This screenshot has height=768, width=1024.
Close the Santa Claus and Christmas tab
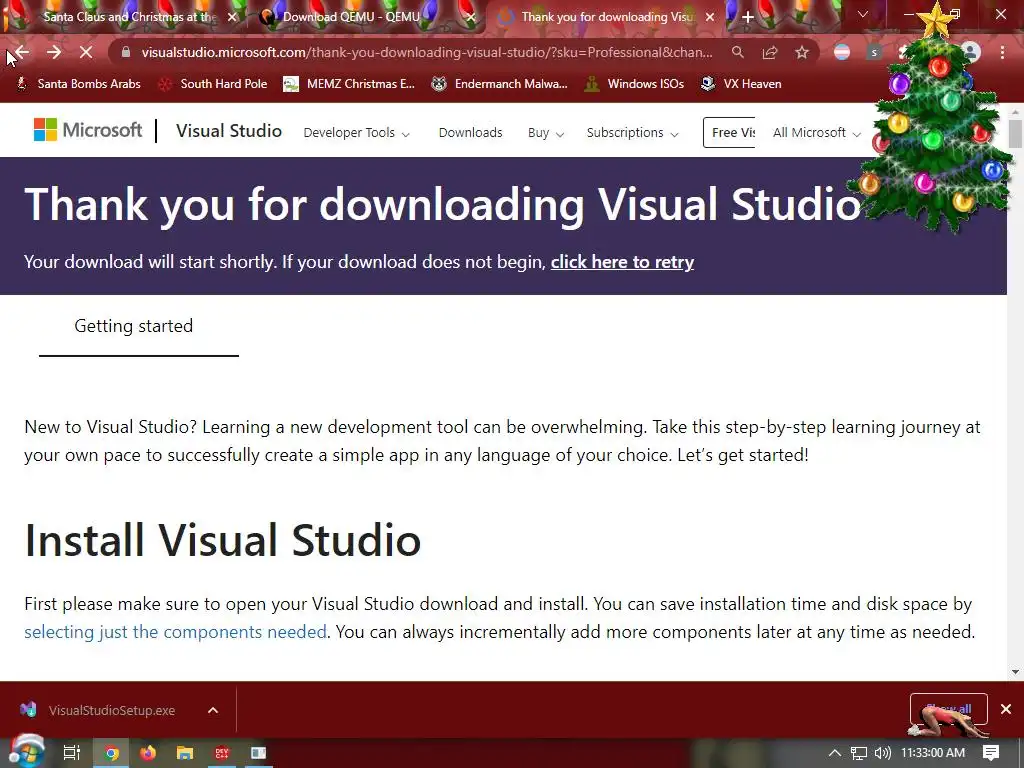[x=232, y=17]
